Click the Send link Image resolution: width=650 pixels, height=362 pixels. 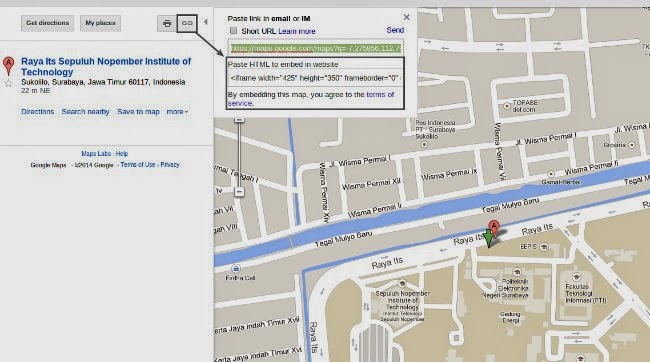395,30
